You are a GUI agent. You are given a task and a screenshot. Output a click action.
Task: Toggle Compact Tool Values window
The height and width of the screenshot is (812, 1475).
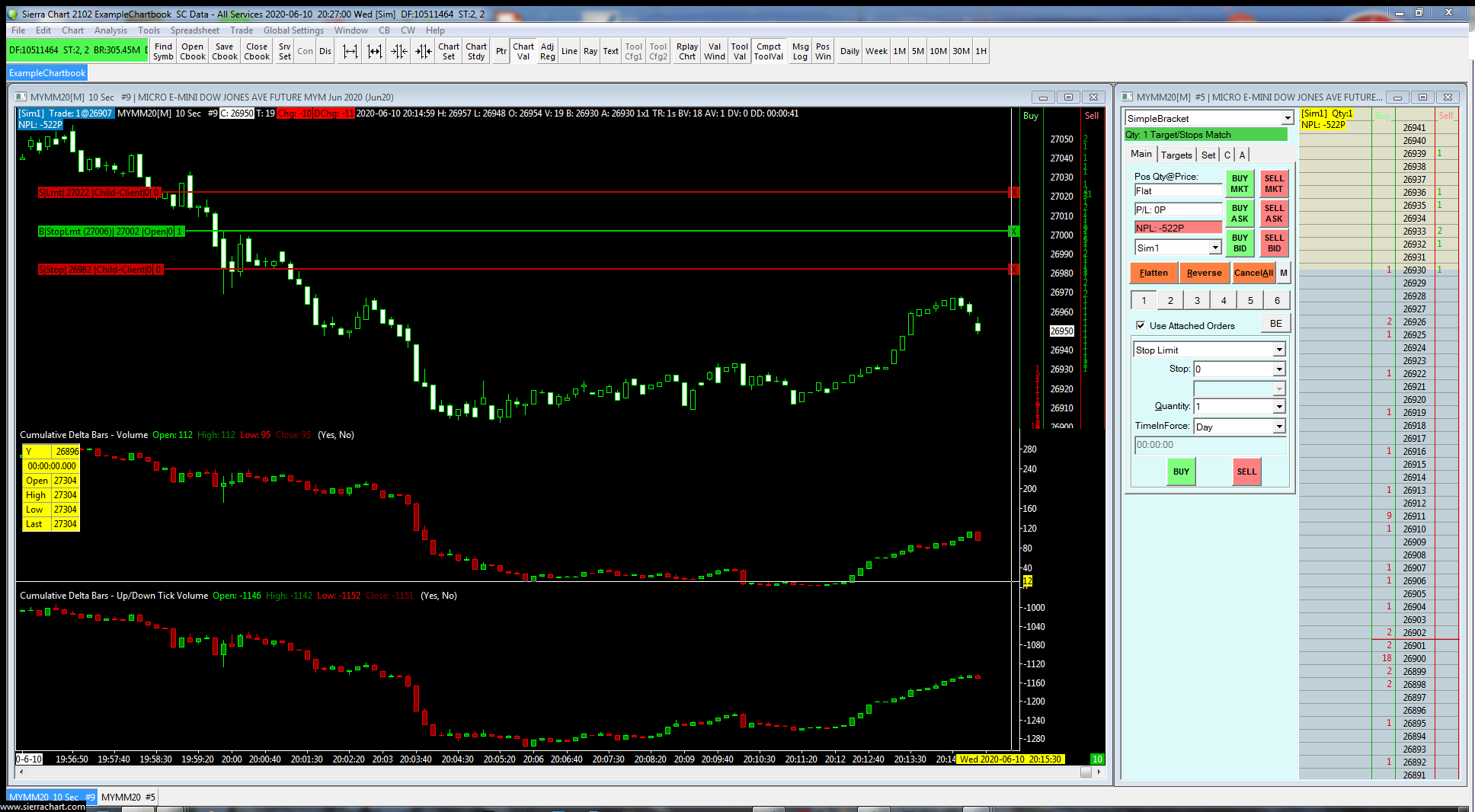click(x=769, y=51)
